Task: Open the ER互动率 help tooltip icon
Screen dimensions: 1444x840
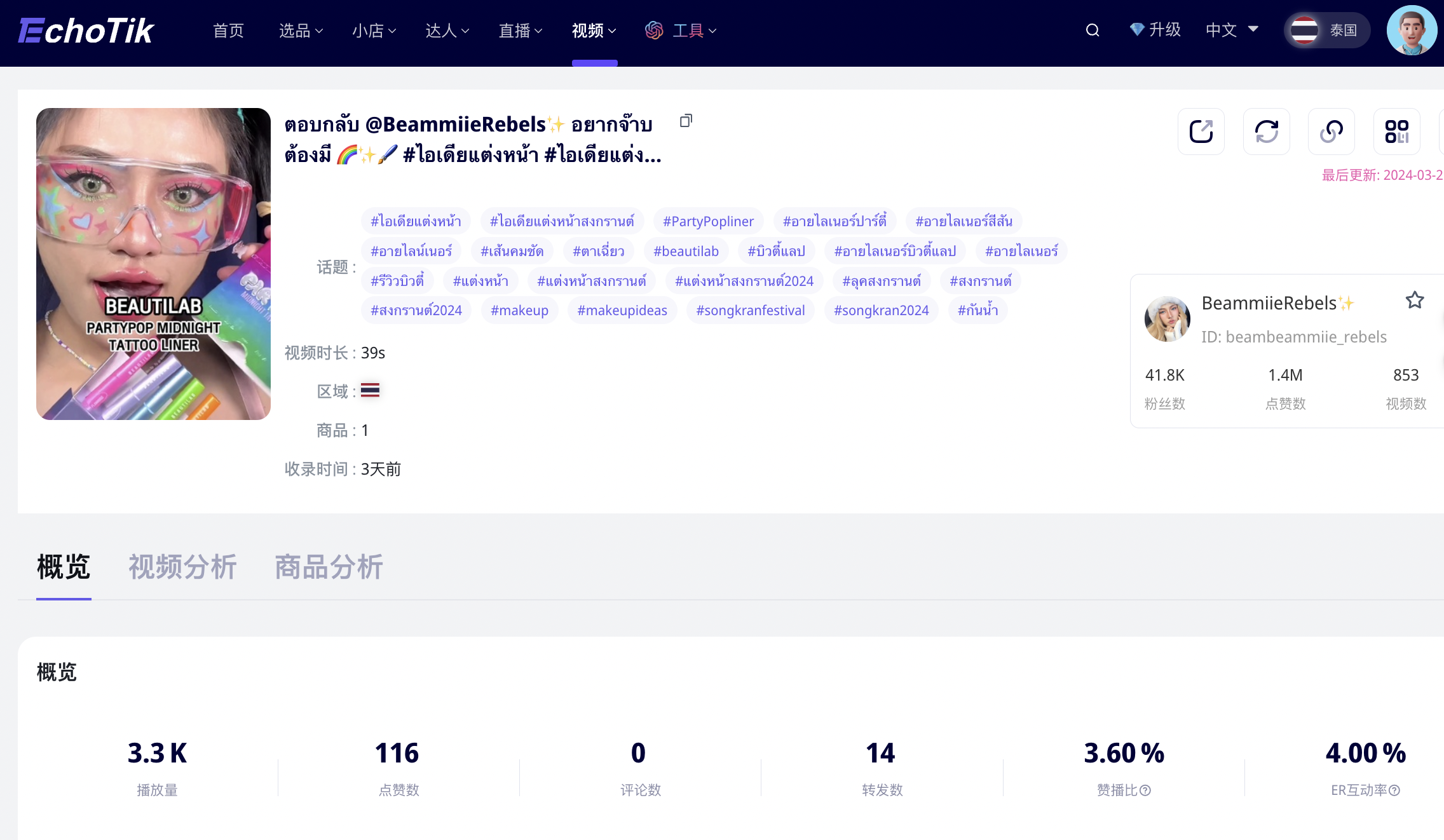Action: [x=1394, y=790]
